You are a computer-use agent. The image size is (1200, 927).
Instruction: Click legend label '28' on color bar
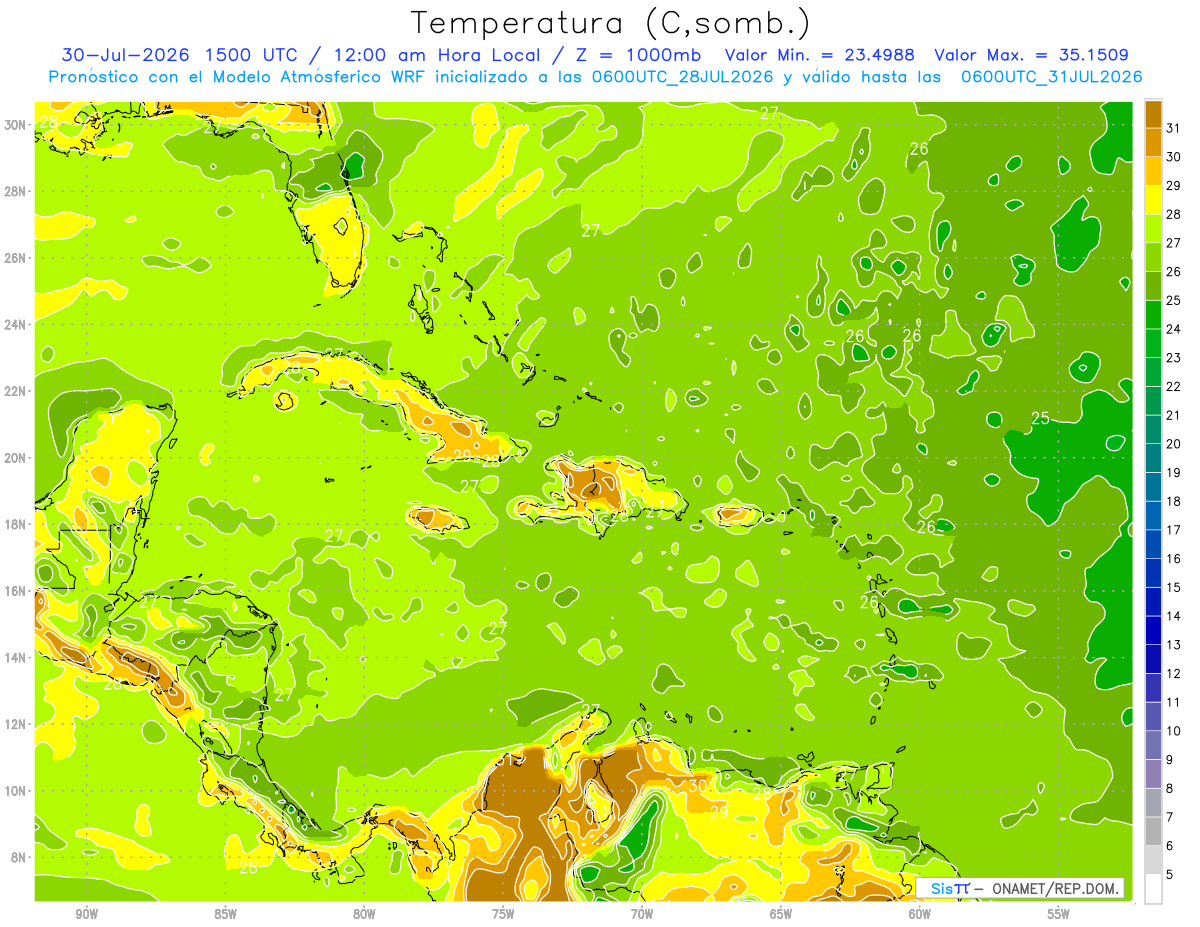(1174, 214)
